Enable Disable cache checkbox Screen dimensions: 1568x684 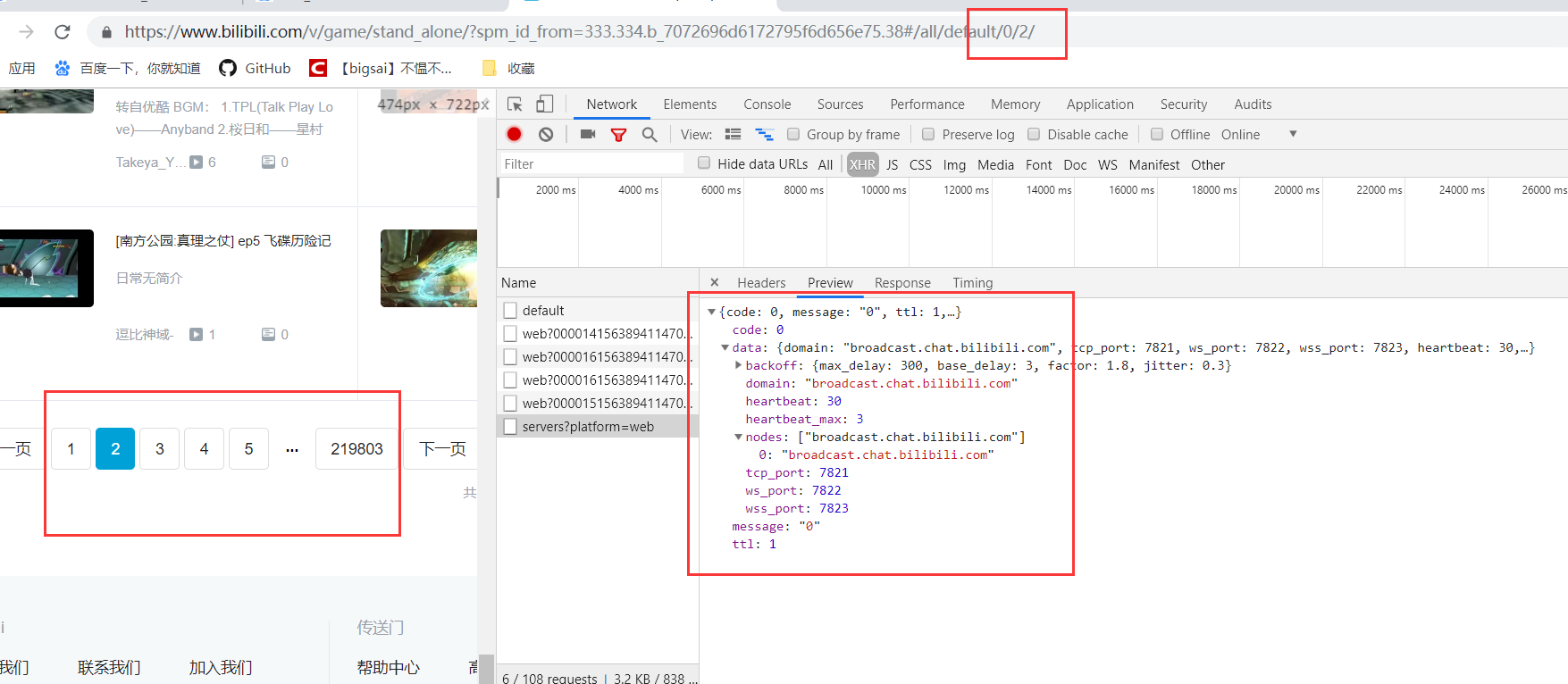tap(1034, 134)
